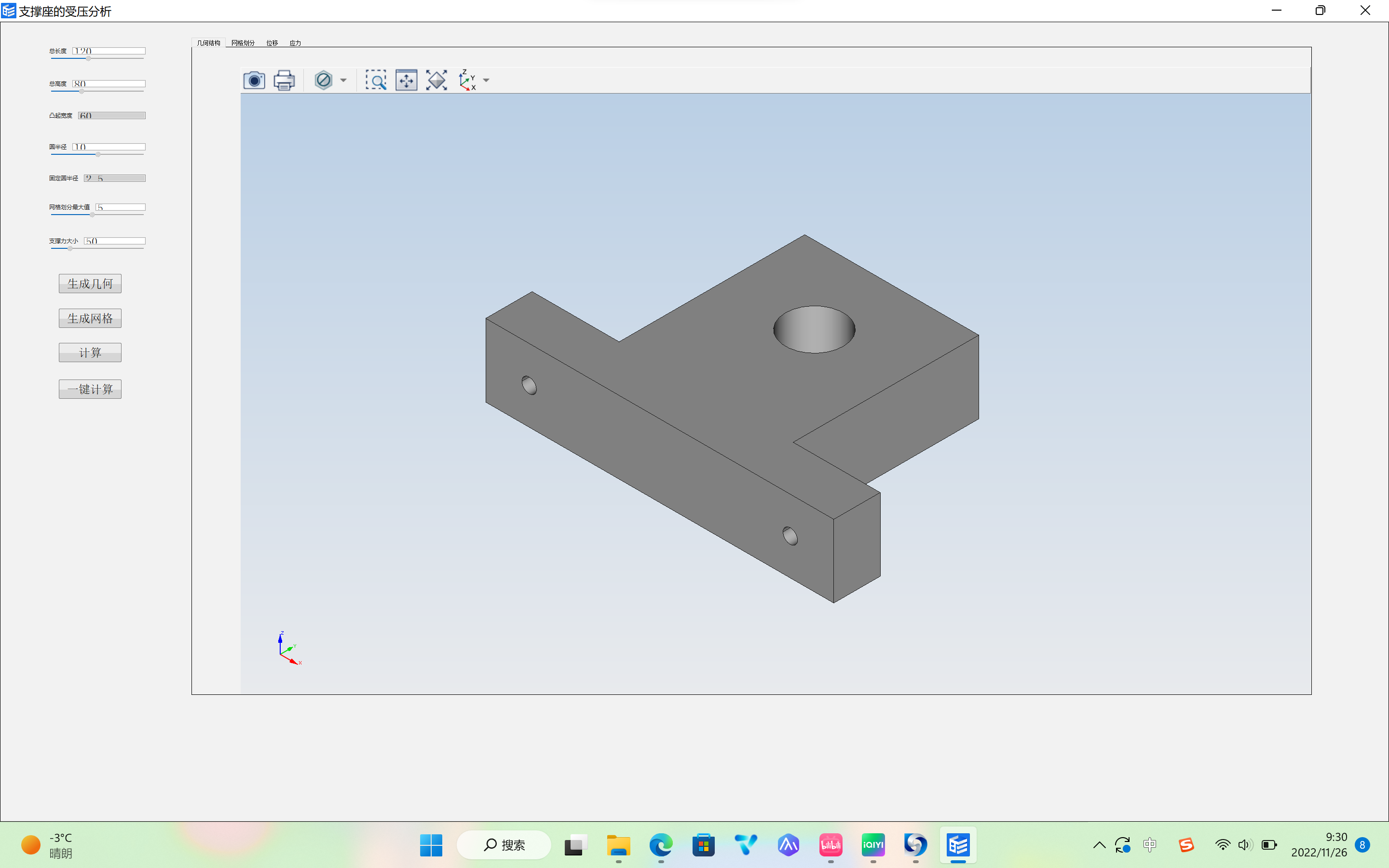The image size is (1389, 868).
Task: Click the 支撑力大小 slider handle
Action: click(70, 248)
